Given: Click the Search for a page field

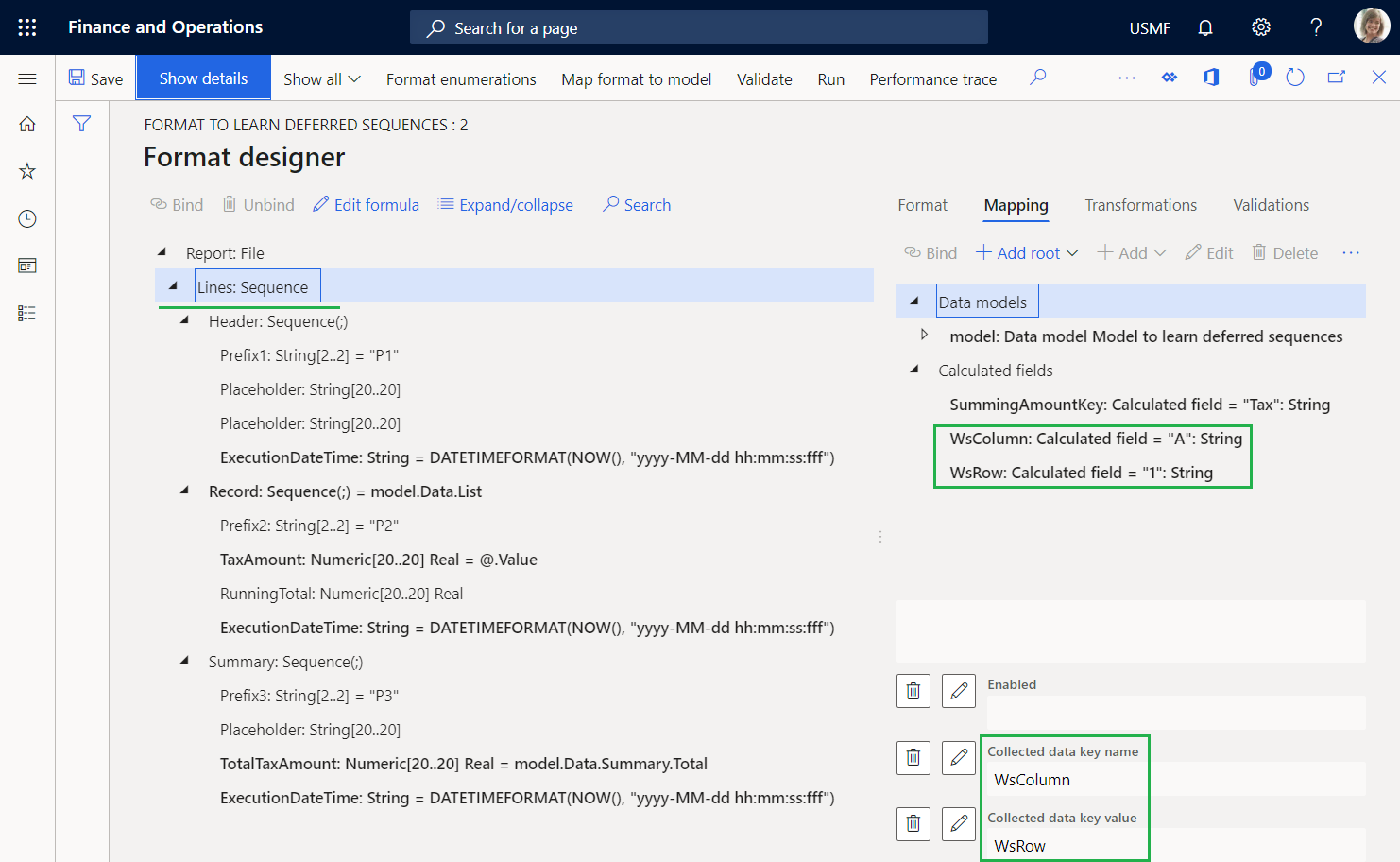Looking at the screenshot, I should click(698, 27).
